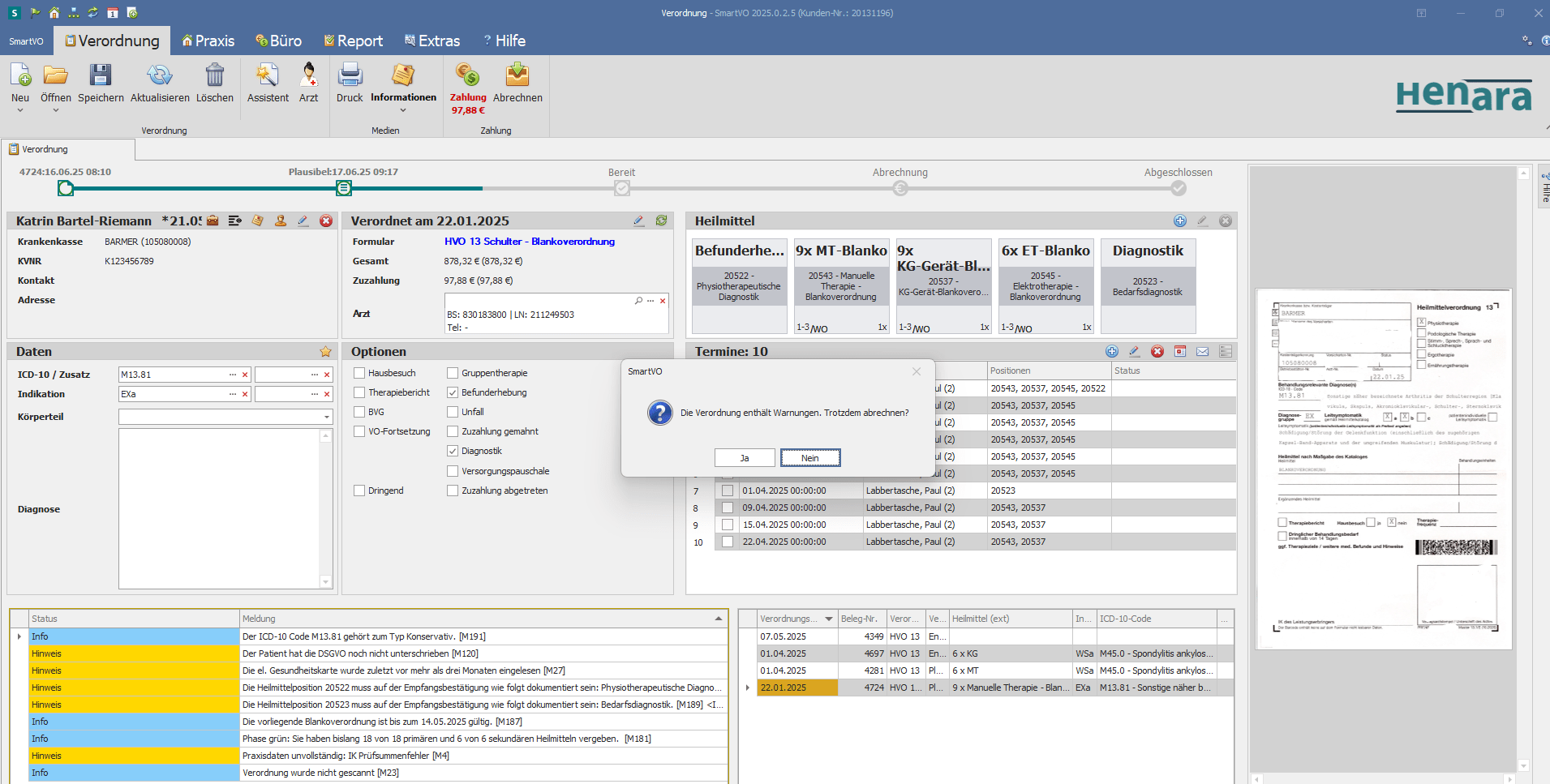1550x784 pixels.
Task: Switch to the Praxis ribbon tab
Action: click(208, 40)
